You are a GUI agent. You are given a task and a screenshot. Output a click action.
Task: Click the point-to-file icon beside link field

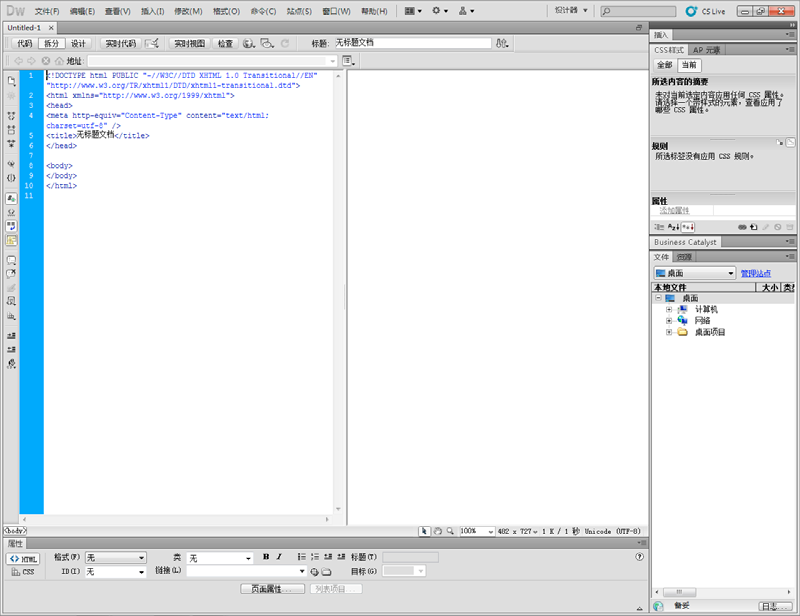314,572
